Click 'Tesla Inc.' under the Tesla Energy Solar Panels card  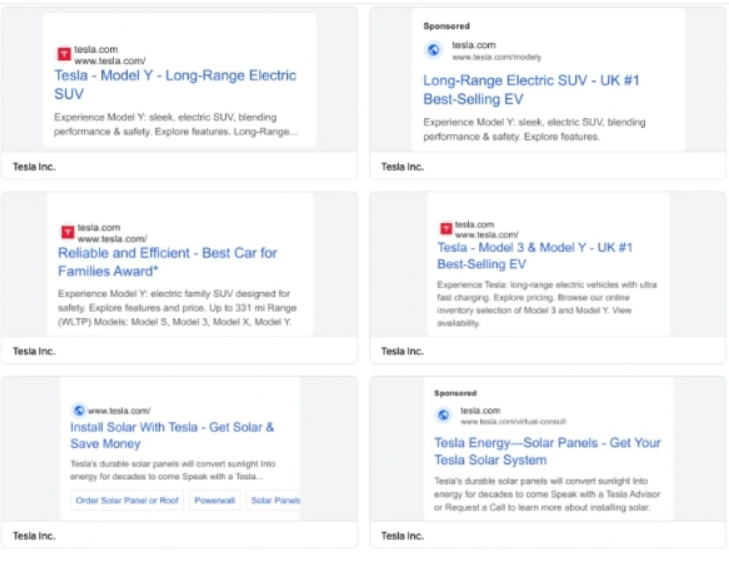pos(402,536)
